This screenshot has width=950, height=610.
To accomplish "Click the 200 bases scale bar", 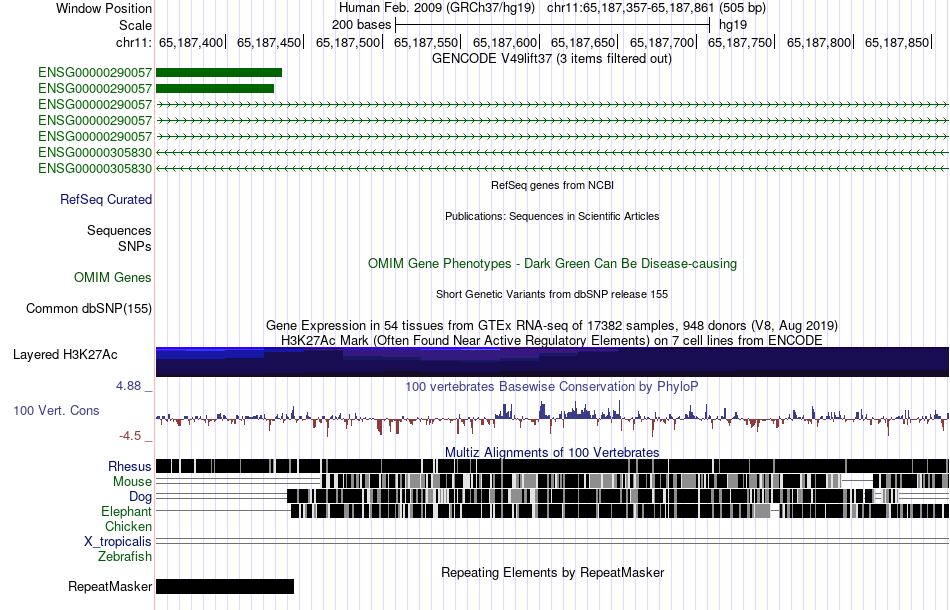I will 552,25.
